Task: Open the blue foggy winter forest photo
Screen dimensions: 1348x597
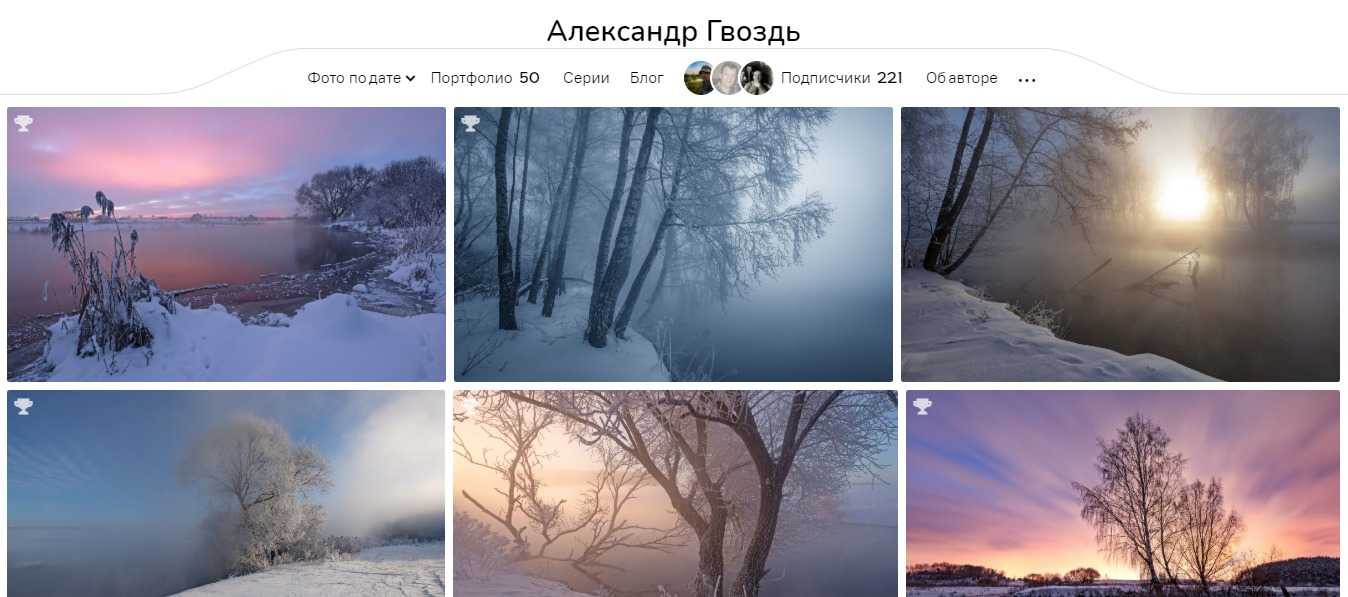Action: click(673, 244)
